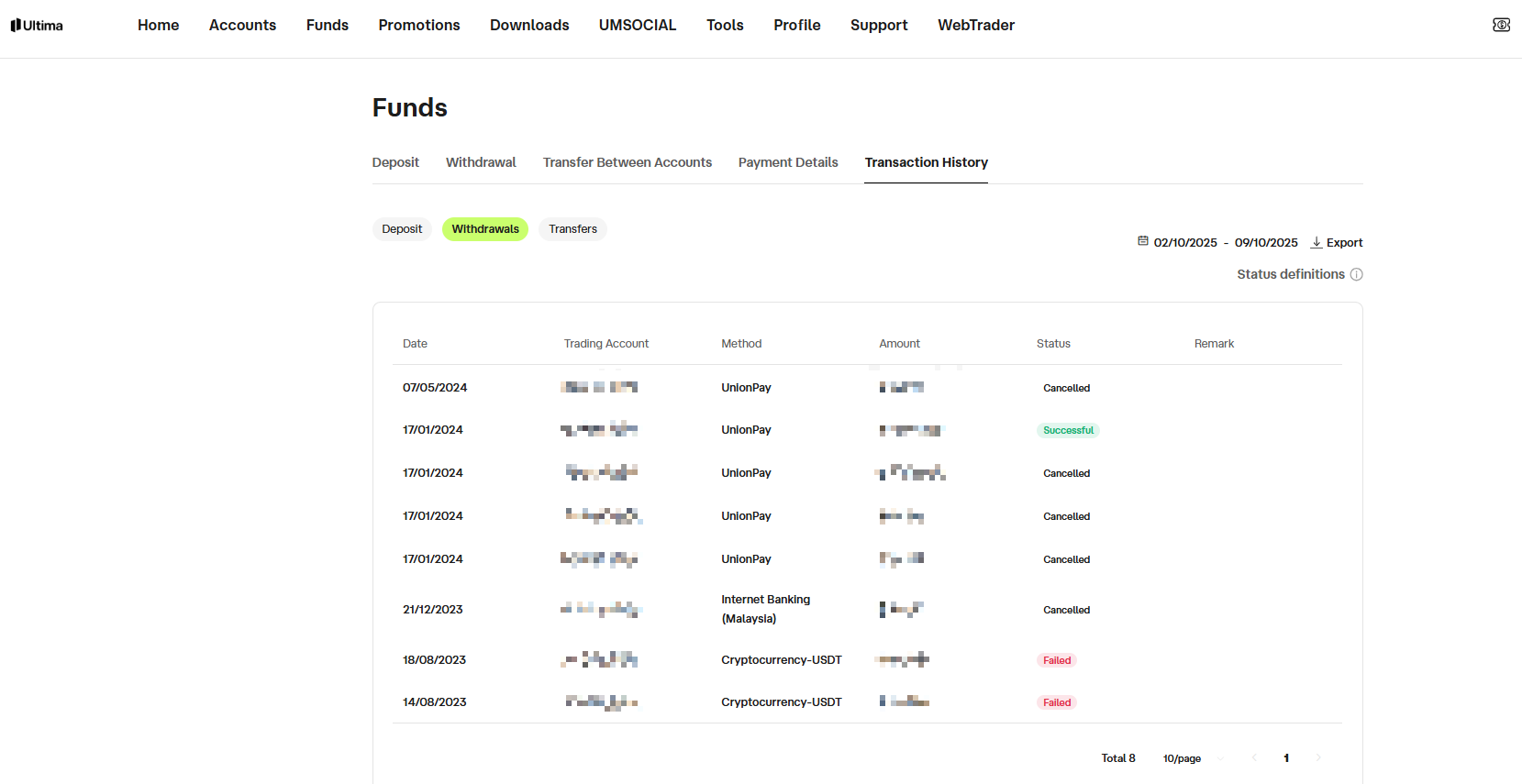The height and width of the screenshot is (784, 1522).
Task: Open the Transfer Between Accounts tab
Action: point(628,162)
